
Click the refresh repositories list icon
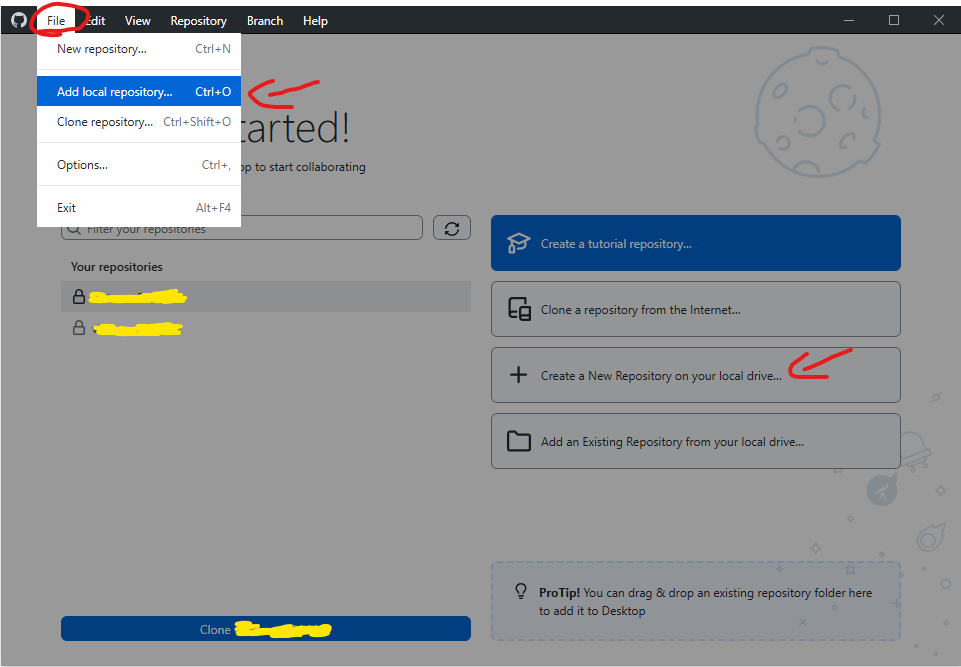tap(452, 228)
